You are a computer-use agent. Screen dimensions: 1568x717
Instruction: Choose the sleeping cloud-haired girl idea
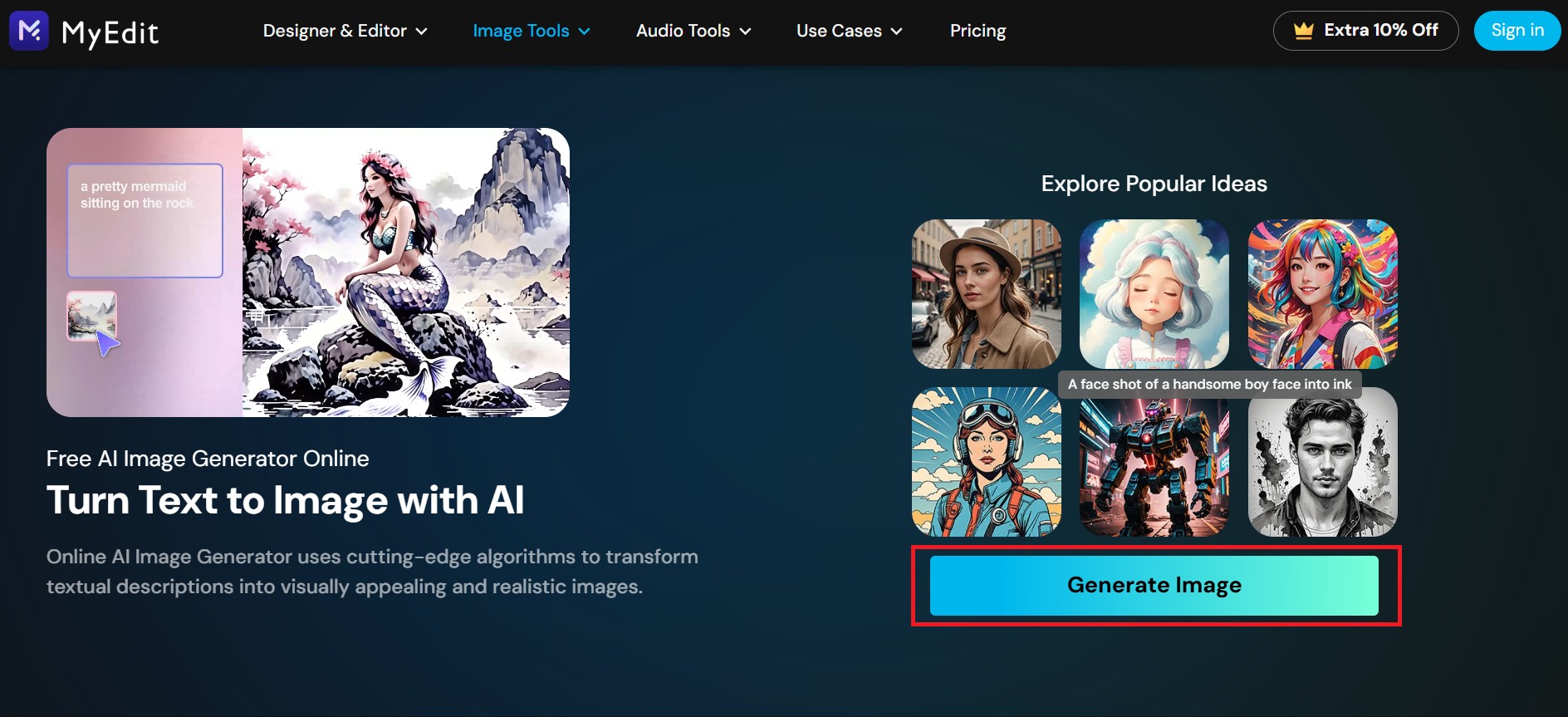[1154, 293]
